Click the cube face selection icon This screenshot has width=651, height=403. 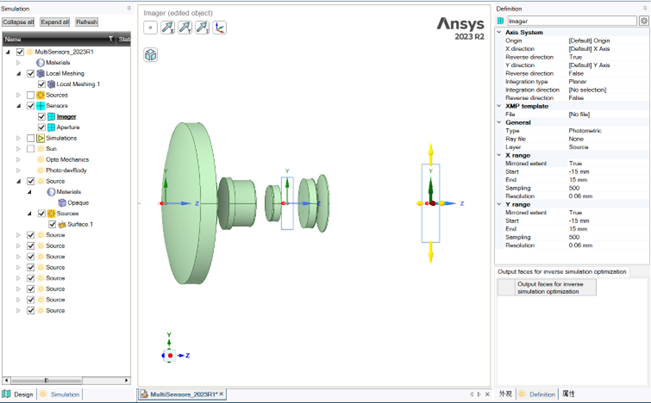150,55
